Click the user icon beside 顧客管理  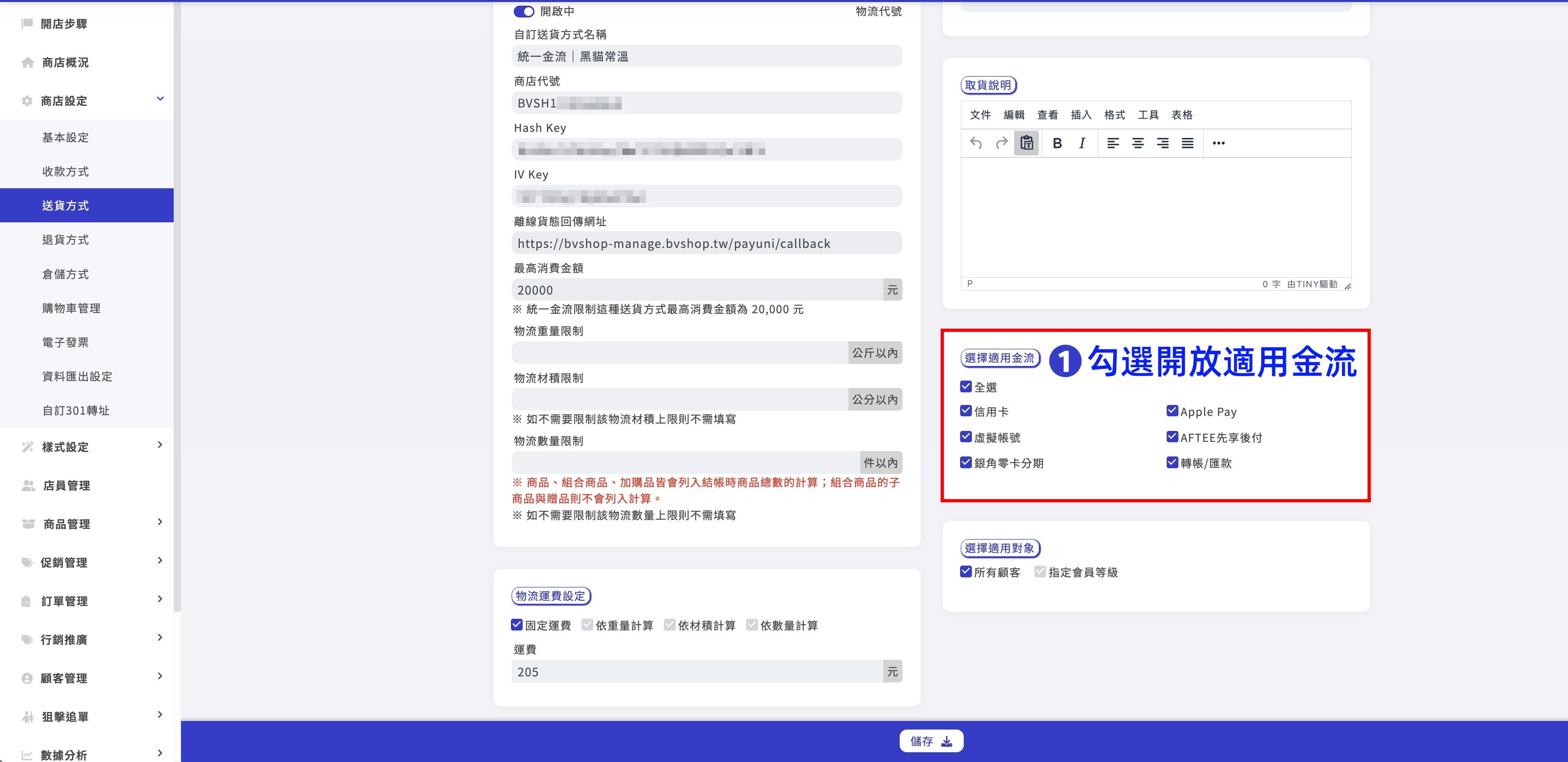click(x=27, y=678)
